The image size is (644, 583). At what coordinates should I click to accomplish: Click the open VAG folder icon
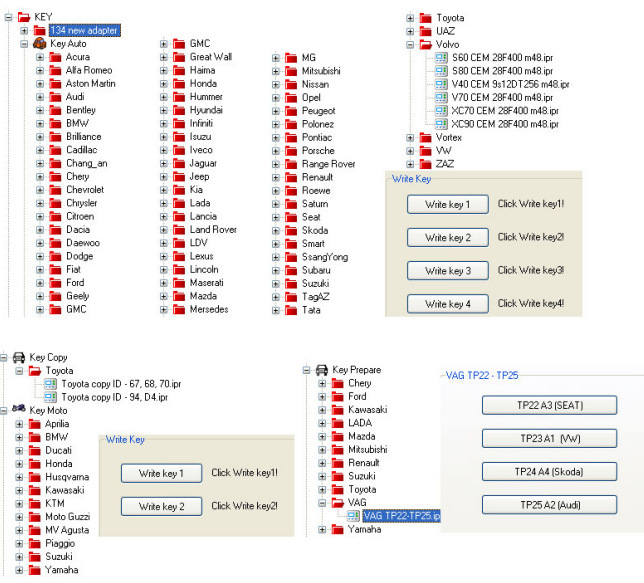click(x=338, y=502)
